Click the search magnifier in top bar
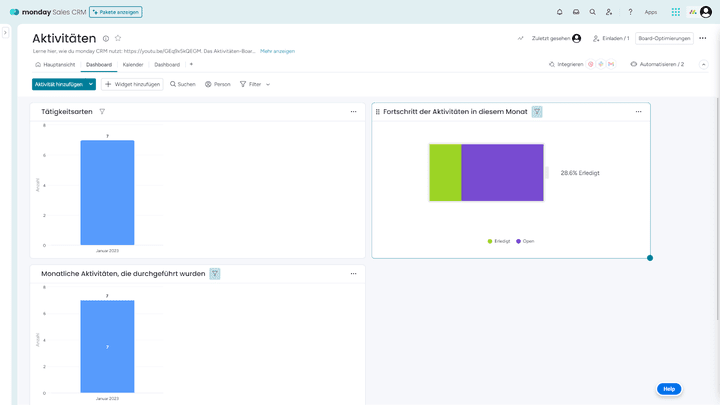 [592, 12]
